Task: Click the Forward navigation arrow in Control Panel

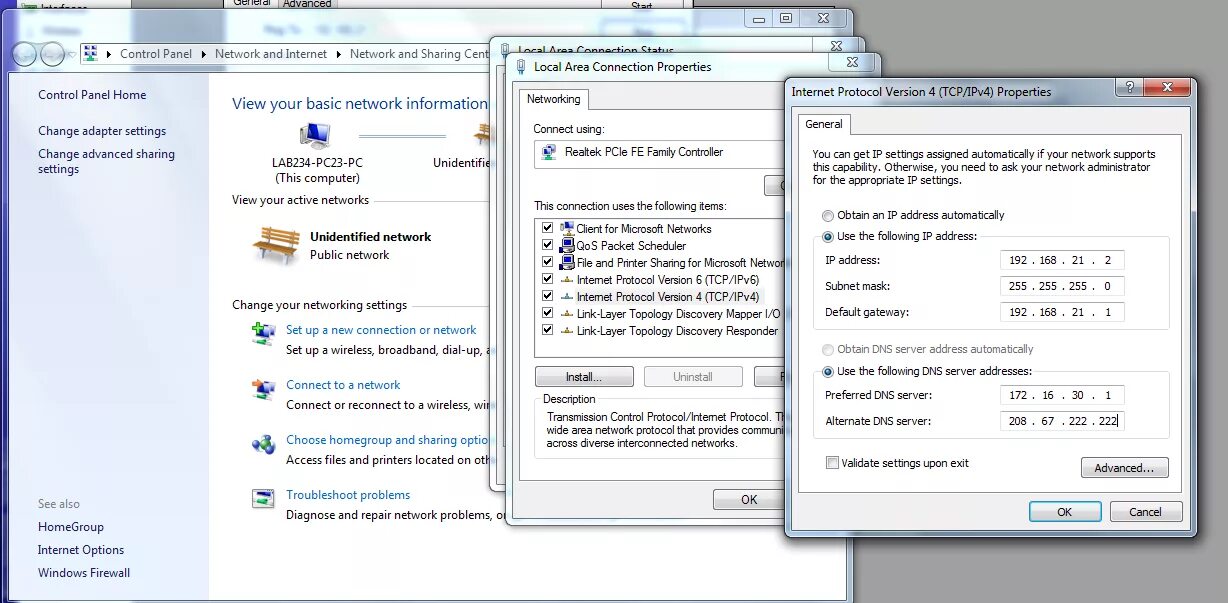Action: click(x=53, y=54)
